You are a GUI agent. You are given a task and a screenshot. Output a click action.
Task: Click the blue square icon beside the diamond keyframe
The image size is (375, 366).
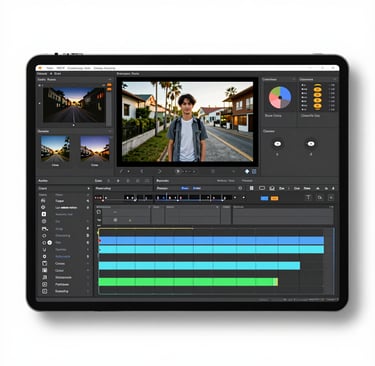tap(254, 171)
